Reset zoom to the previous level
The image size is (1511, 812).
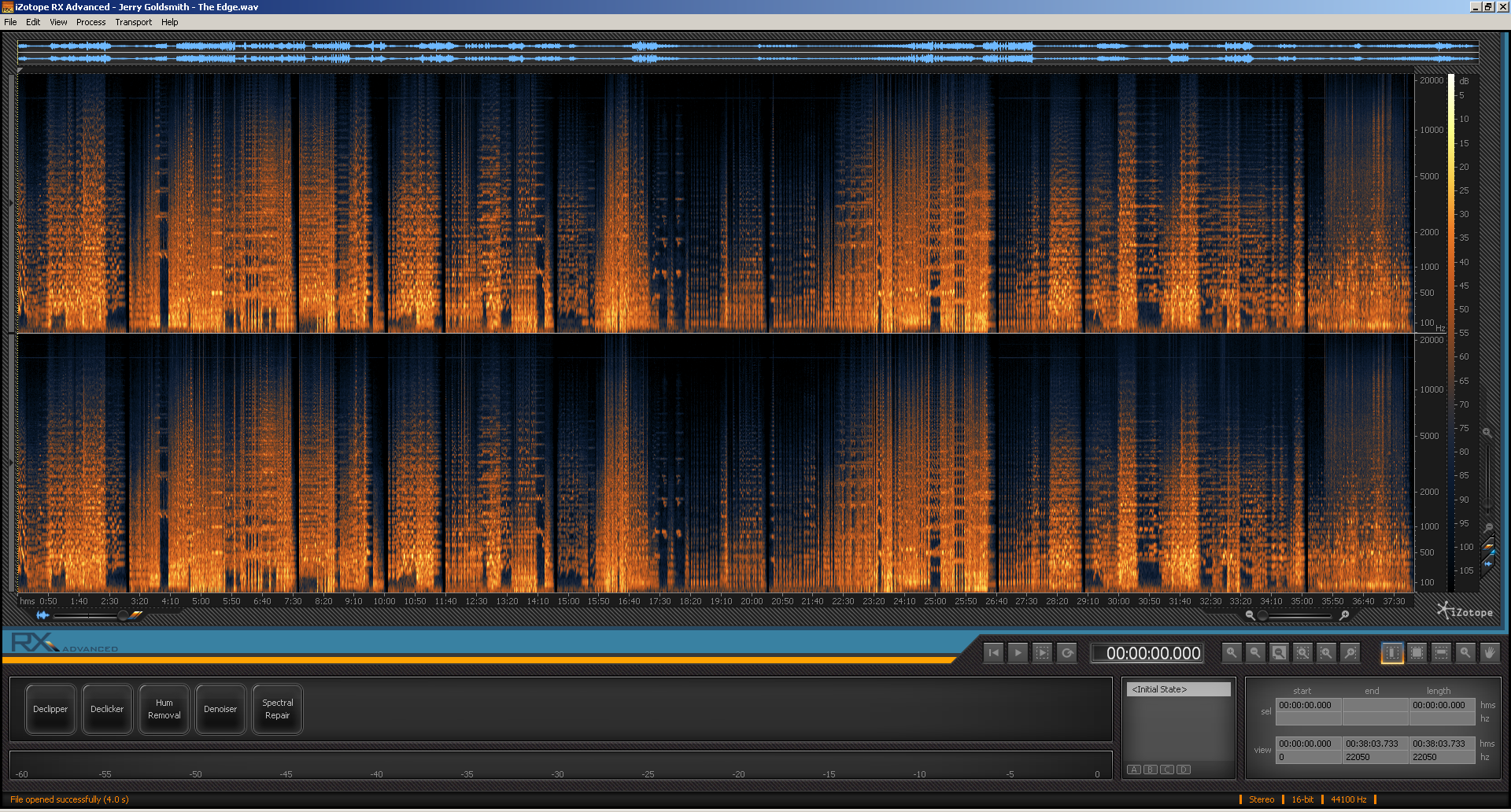click(1350, 652)
